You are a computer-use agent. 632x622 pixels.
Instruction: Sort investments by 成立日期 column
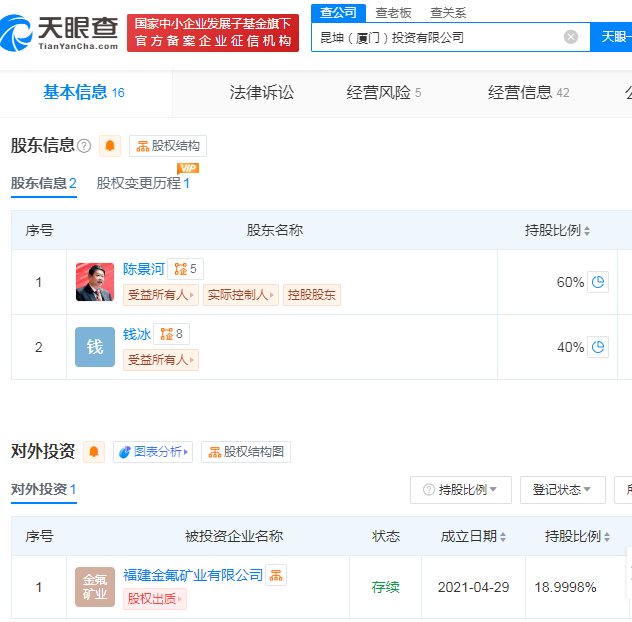tap(473, 537)
